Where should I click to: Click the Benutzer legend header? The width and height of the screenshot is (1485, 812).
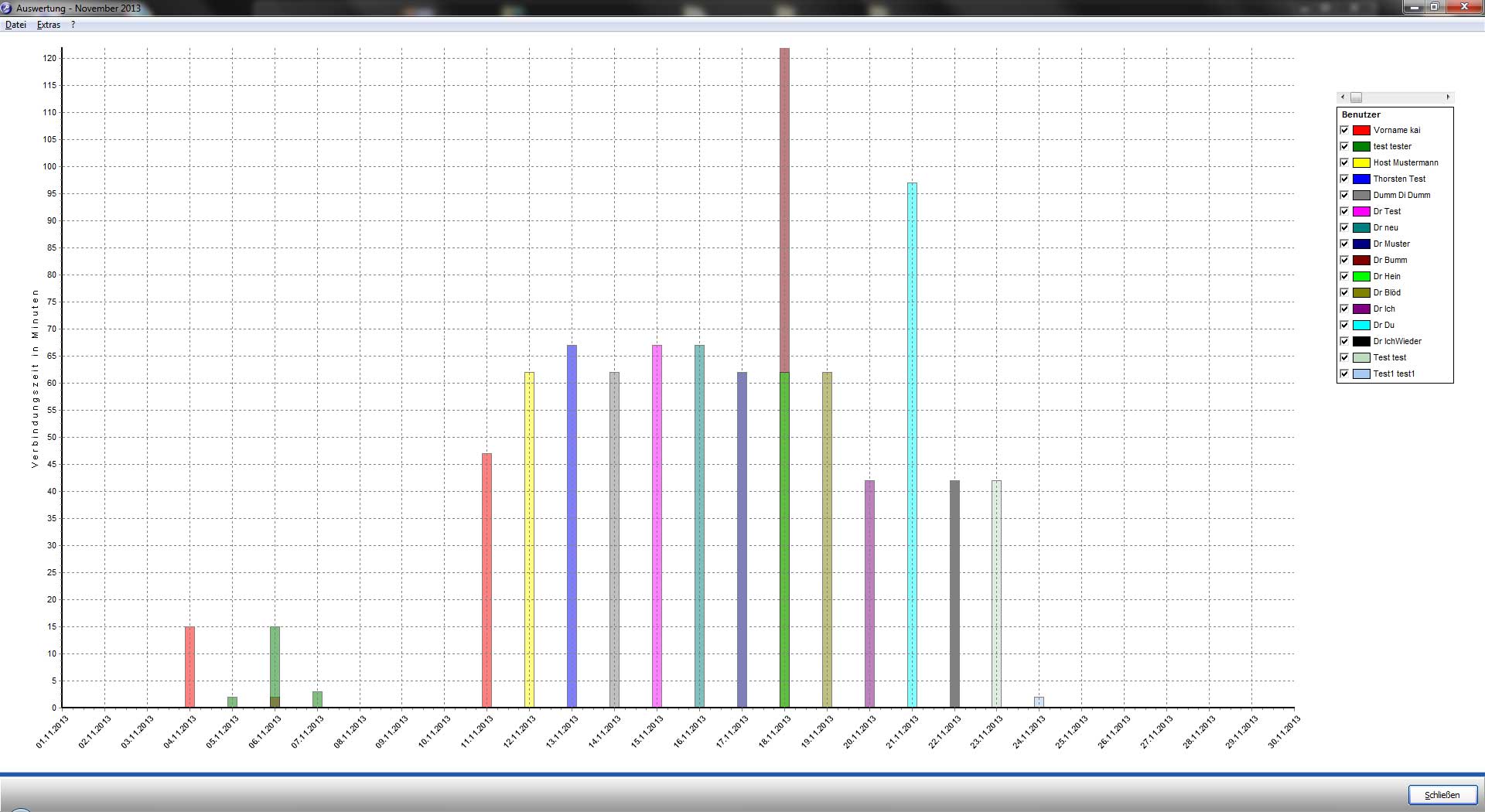pos(1361,114)
